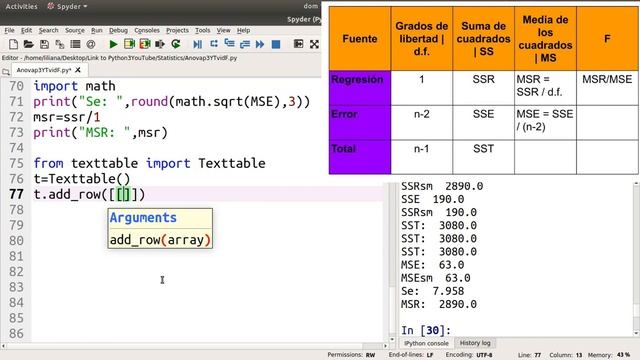Click 'MSR: 2890.0' console output

[439, 304]
